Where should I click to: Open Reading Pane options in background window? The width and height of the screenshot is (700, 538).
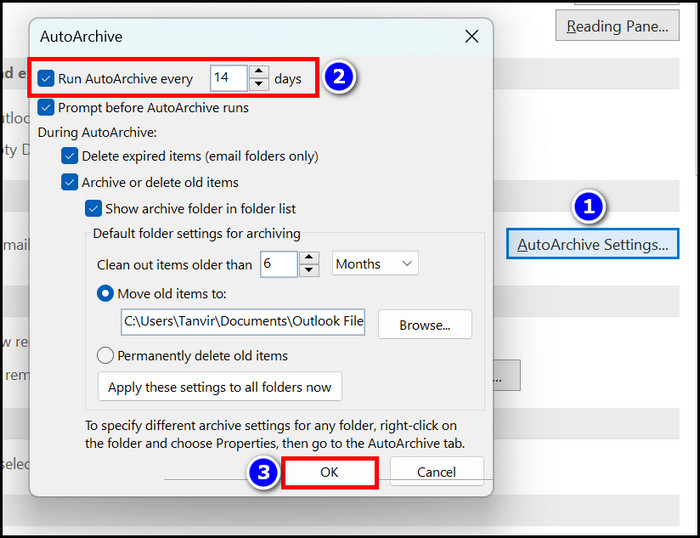(617, 26)
